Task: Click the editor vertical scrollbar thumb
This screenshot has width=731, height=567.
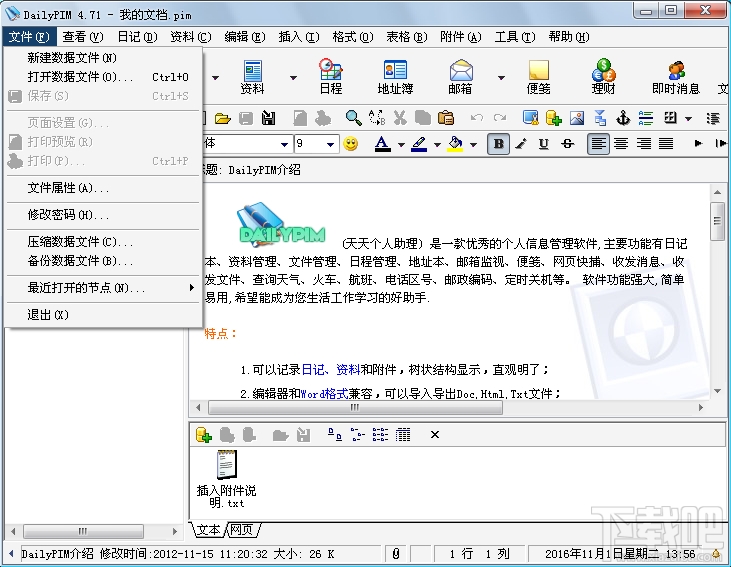Action: click(x=717, y=221)
